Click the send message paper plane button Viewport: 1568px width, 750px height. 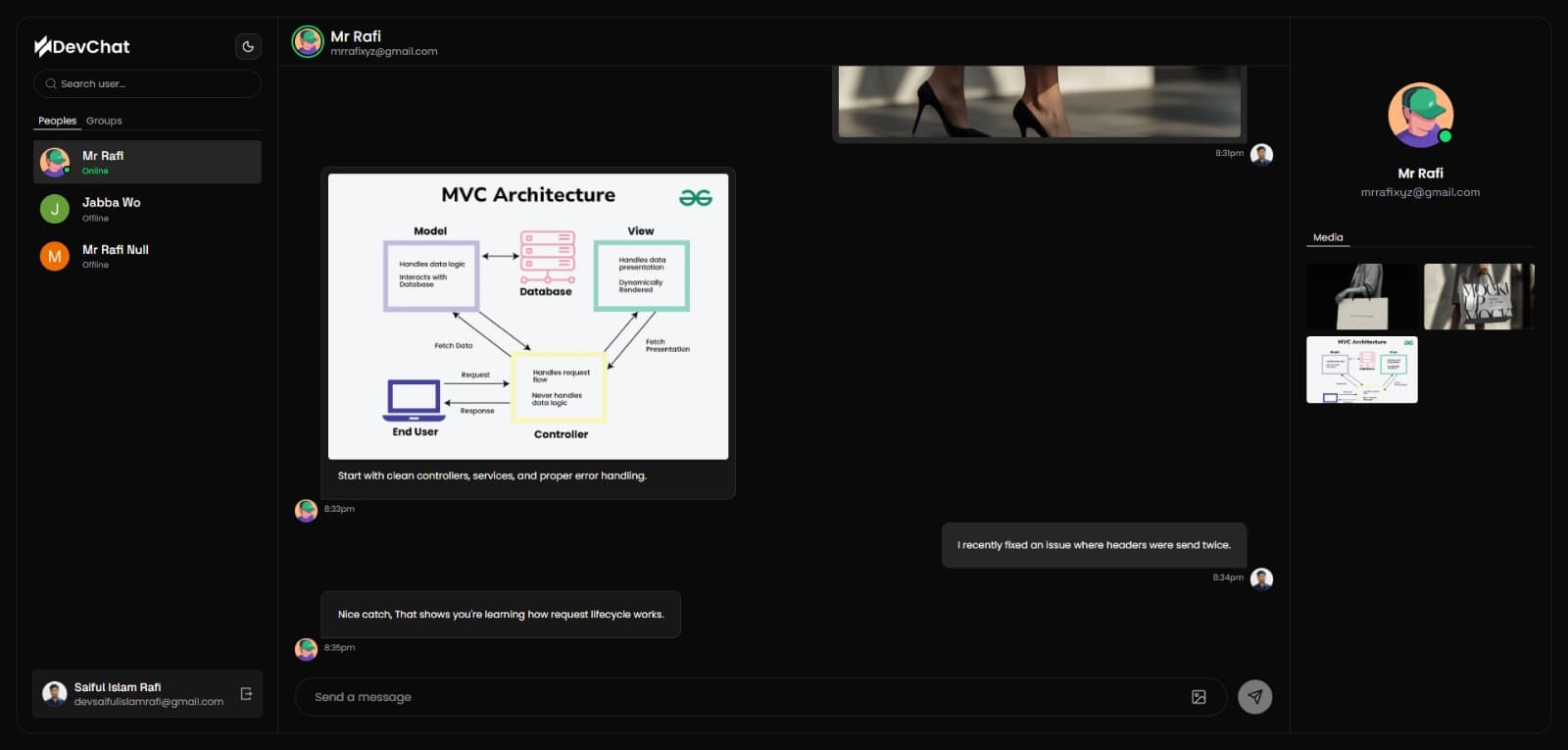point(1255,697)
